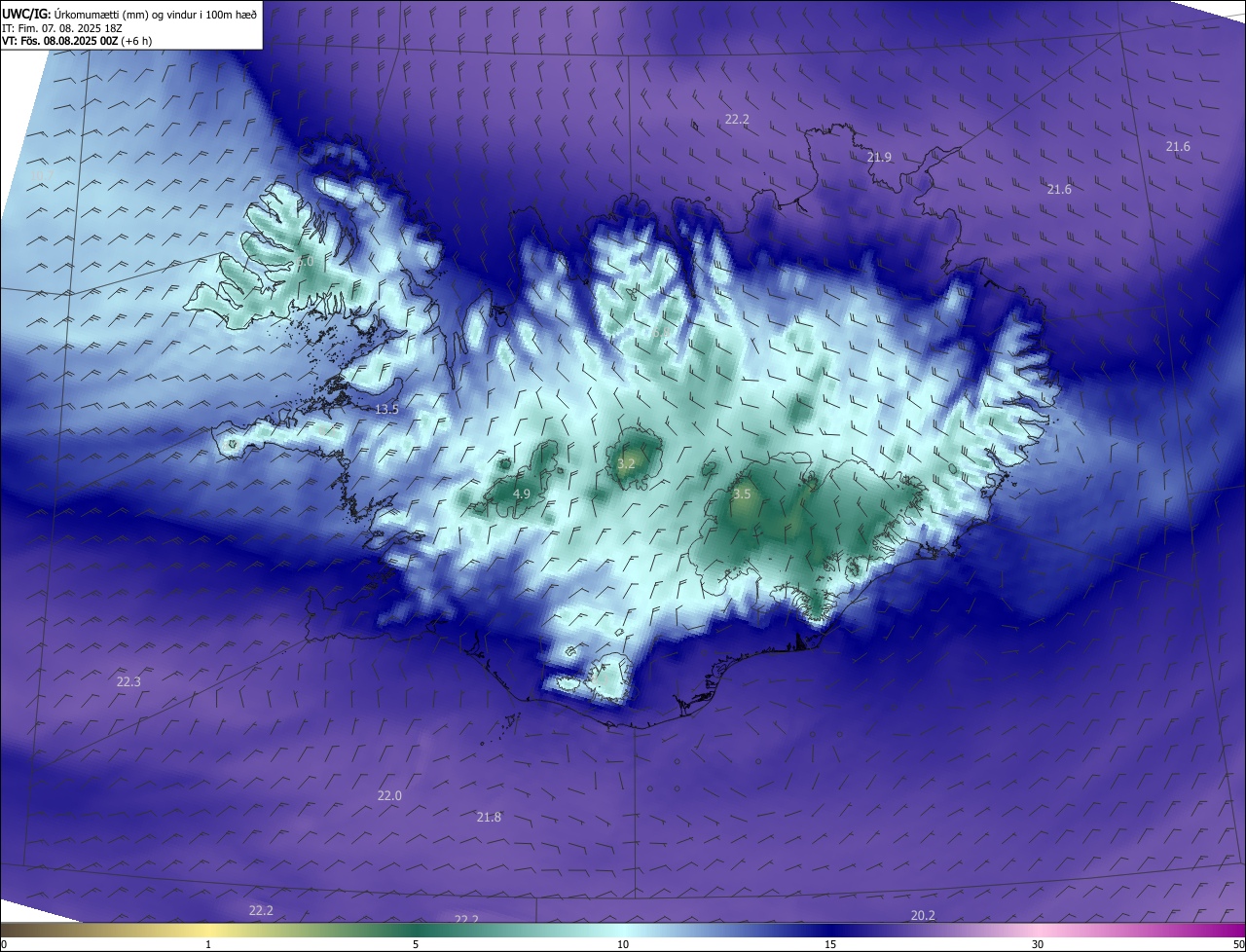1246x952 pixels.
Task: Click the initial time 'IT: Fim. 07. 08. 2025 18Z'
Action: 61,28
